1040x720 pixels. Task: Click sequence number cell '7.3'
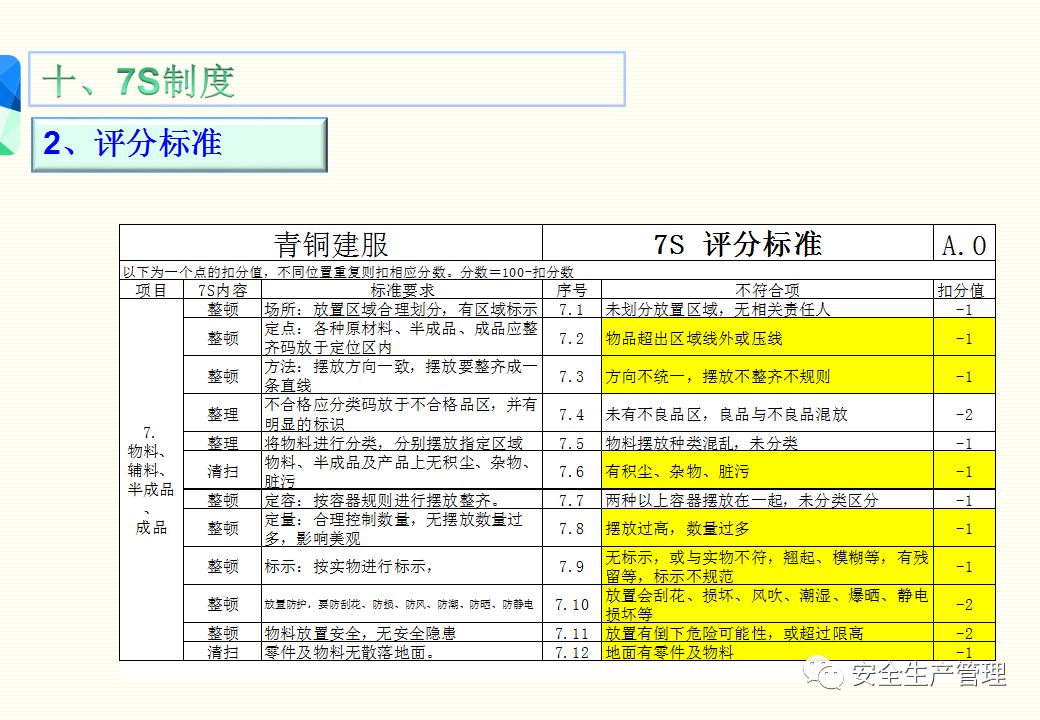pyautogui.click(x=572, y=376)
